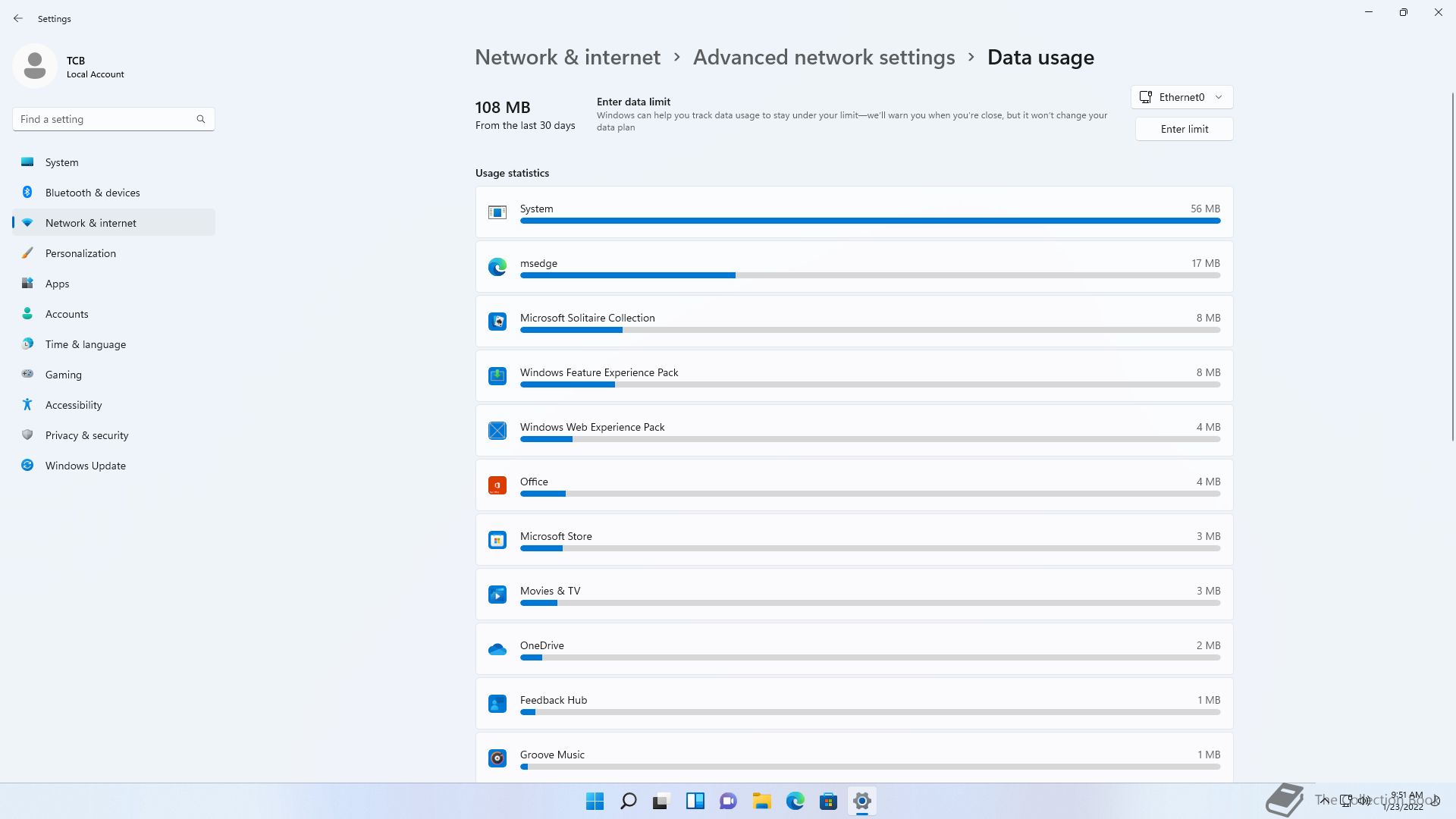The width and height of the screenshot is (1456, 819).
Task: Open the Widgets panel from the taskbar
Action: pos(695,801)
